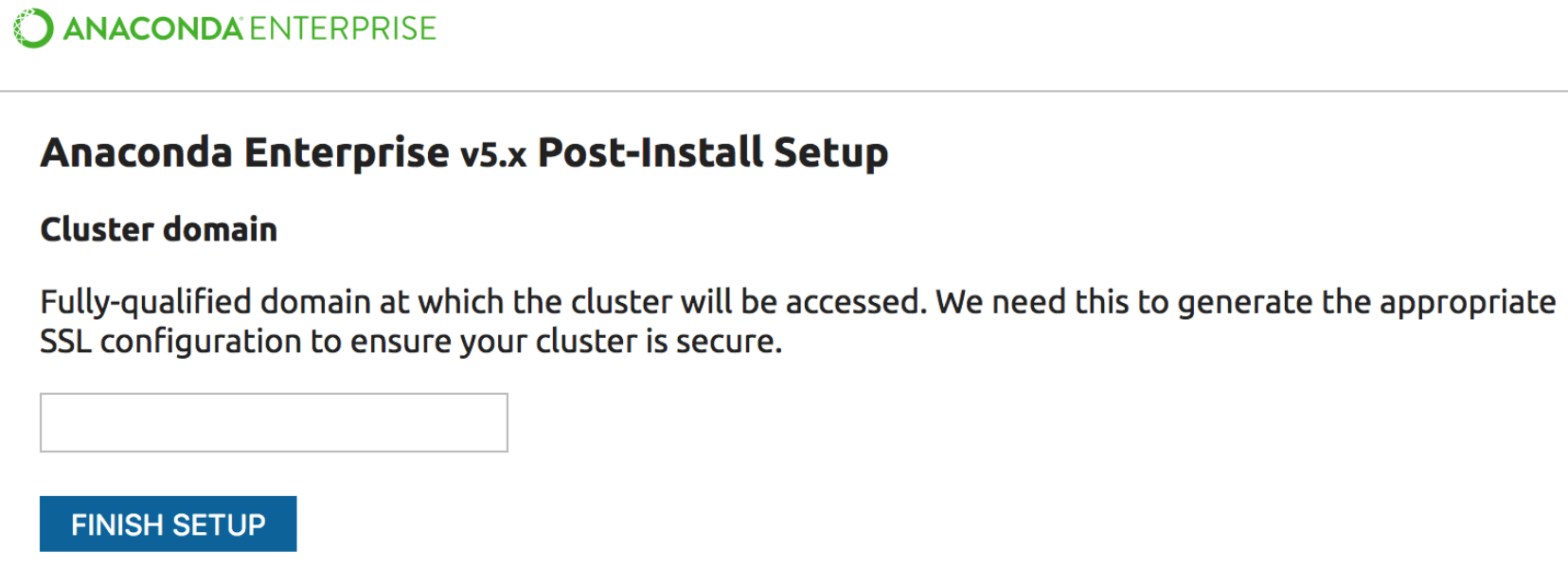Click the Post-Install Setup page heading
Screen dimensions: 1568x568
click(x=712, y=152)
